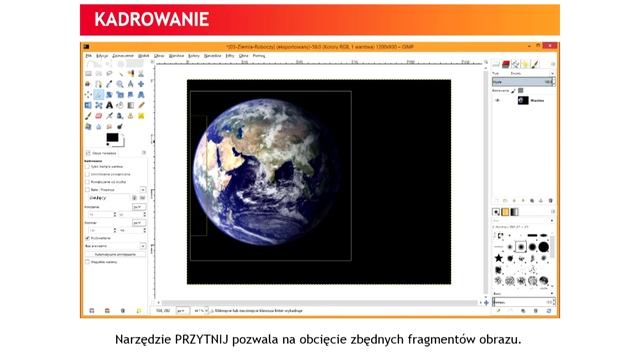
Task: Select the Pencil tool
Action: coord(141,105)
